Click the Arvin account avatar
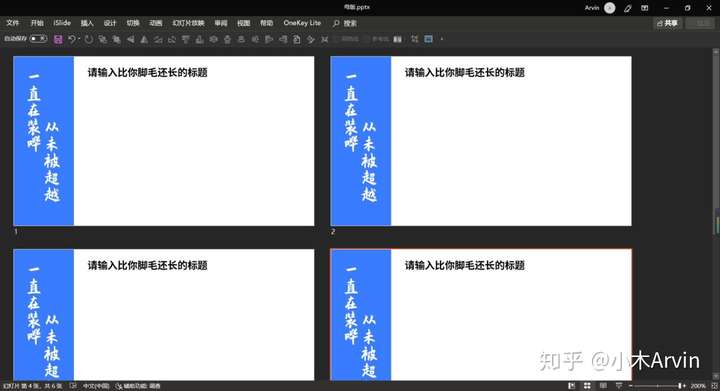The image size is (720, 391). (610, 8)
